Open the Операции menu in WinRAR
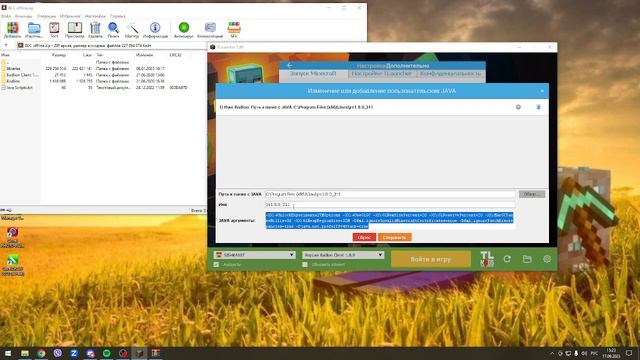Viewport: 640px width, 360px height. (x=46, y=16)
